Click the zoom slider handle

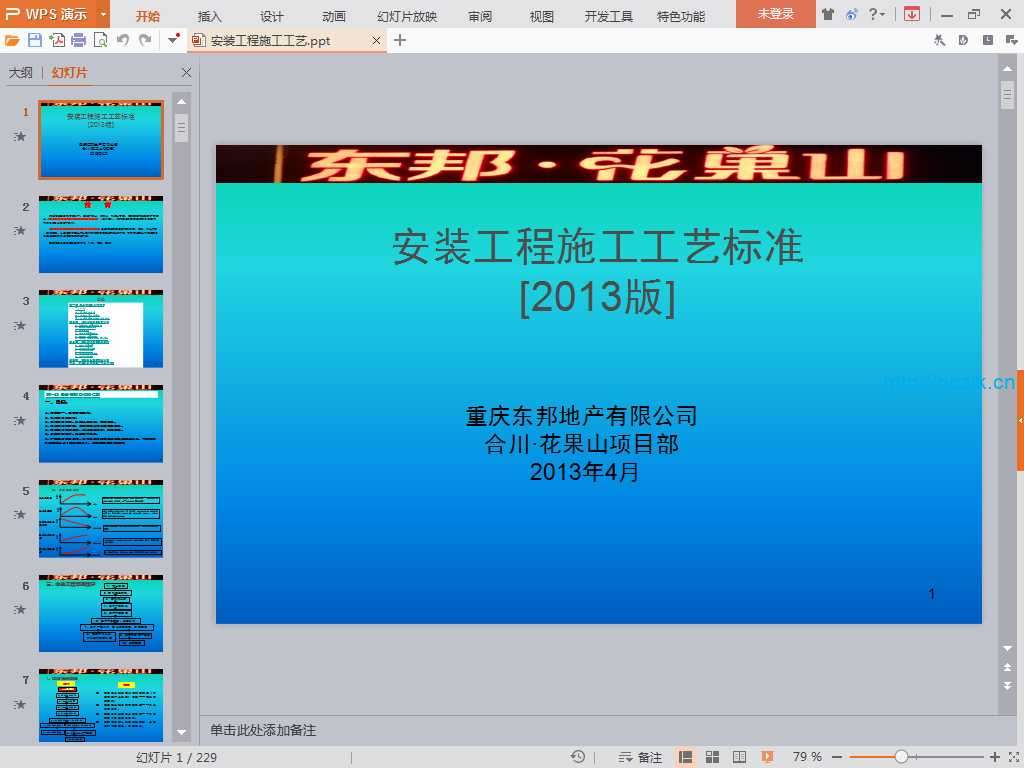[901, 757]
